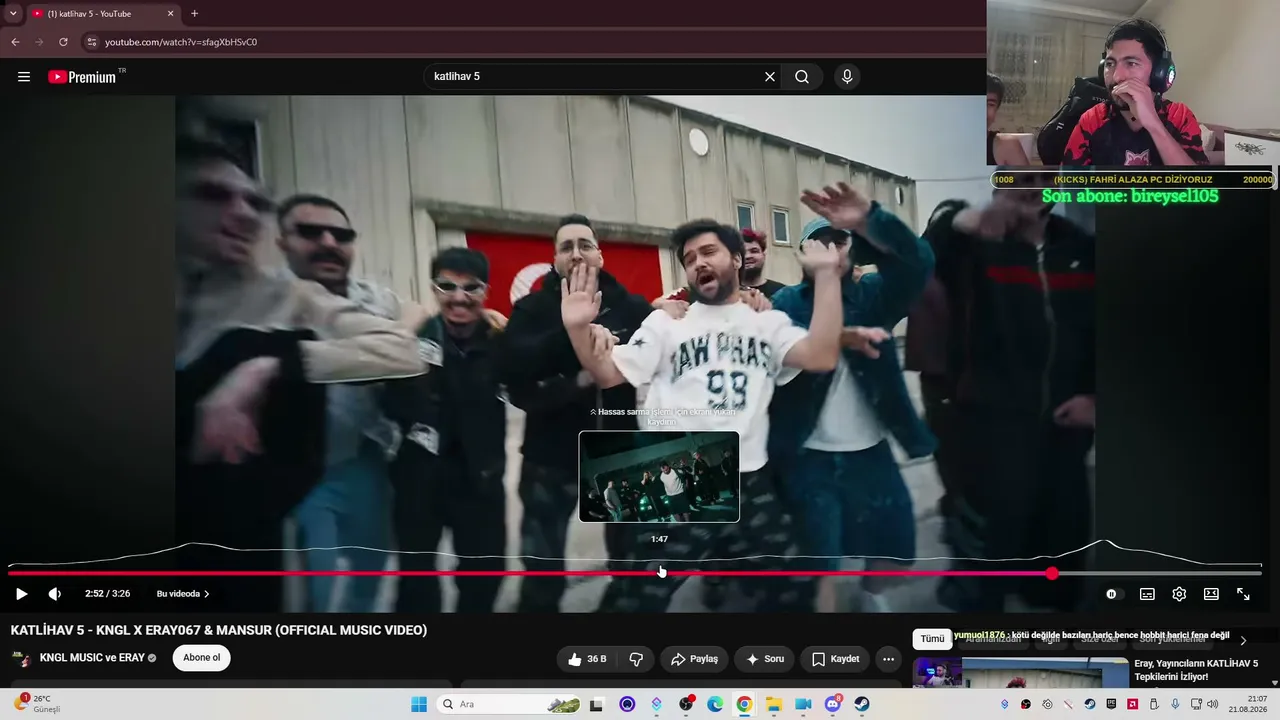Click the 1:47 seek preview thumbnail

659,477
